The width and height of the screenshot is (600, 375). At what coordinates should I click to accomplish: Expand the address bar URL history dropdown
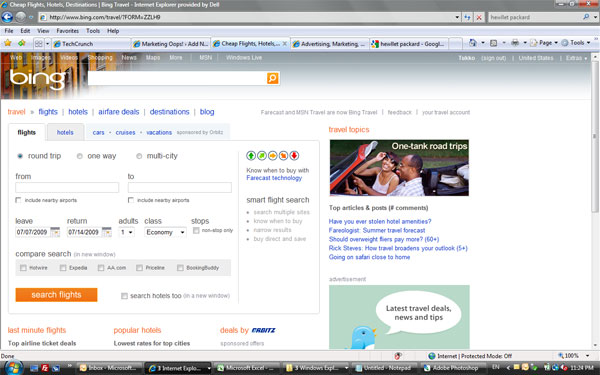pos(457,17)
